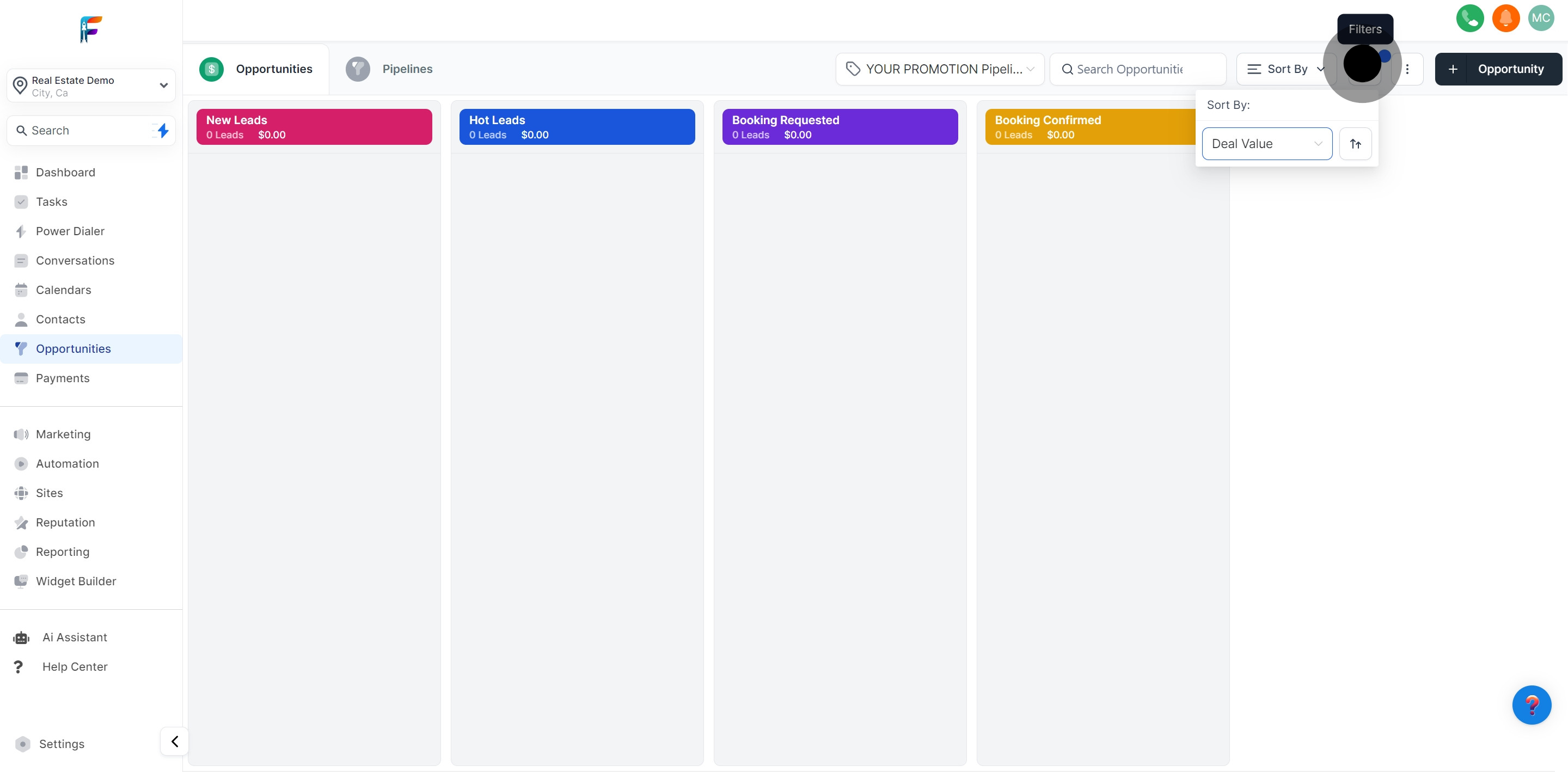Expand the Real Estate Demo location switcher

[91, 86]
